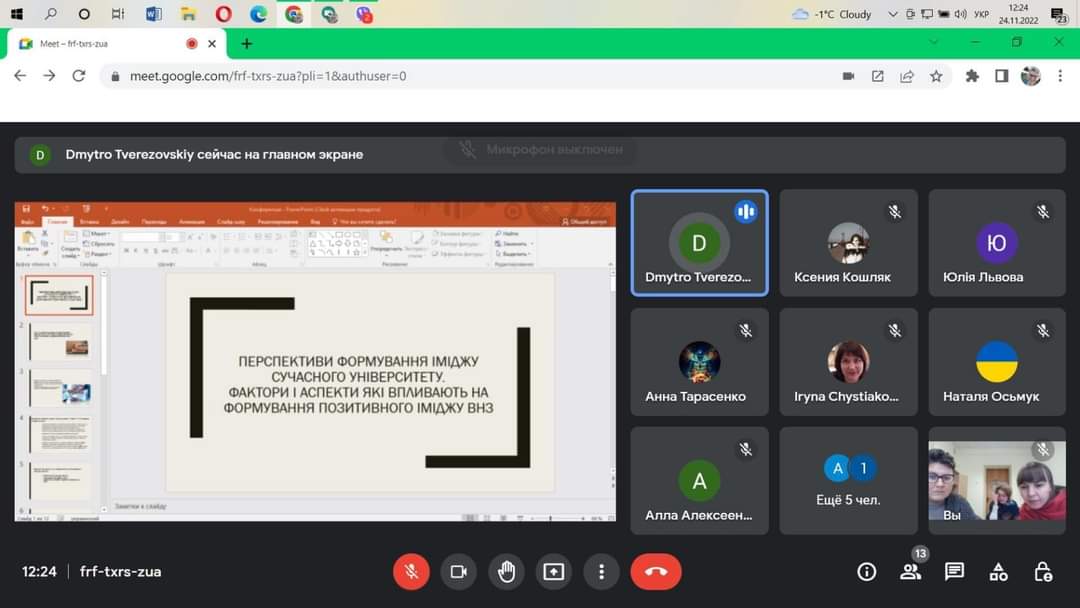Screen dimensions: 1080x608
Task: Open the present screen option
Action: [x=554, y=572]
